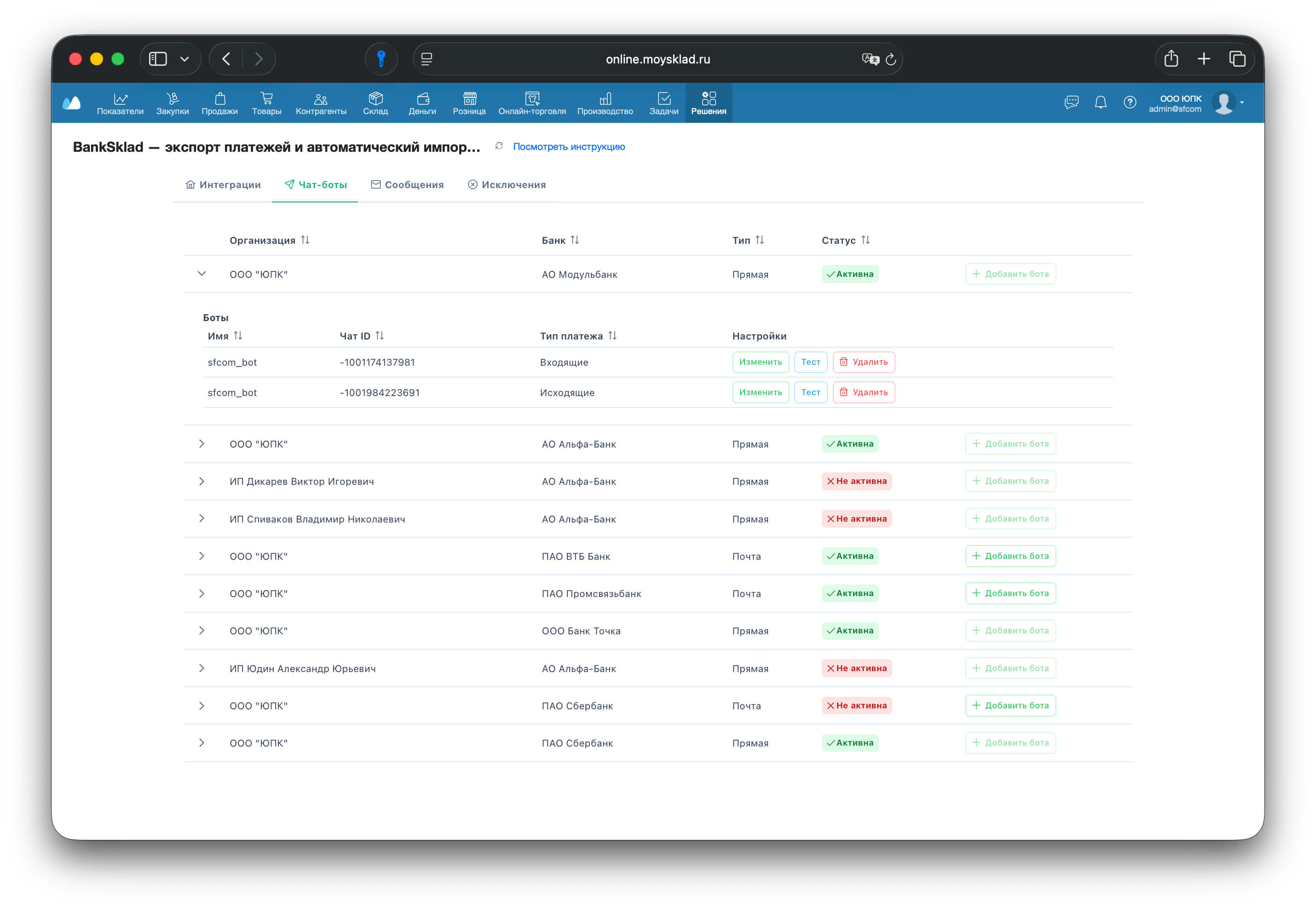The width and height of the screenshot is (1316, 908).
Task: Select the Чат-боты tab
Action: tap(315, 185)
